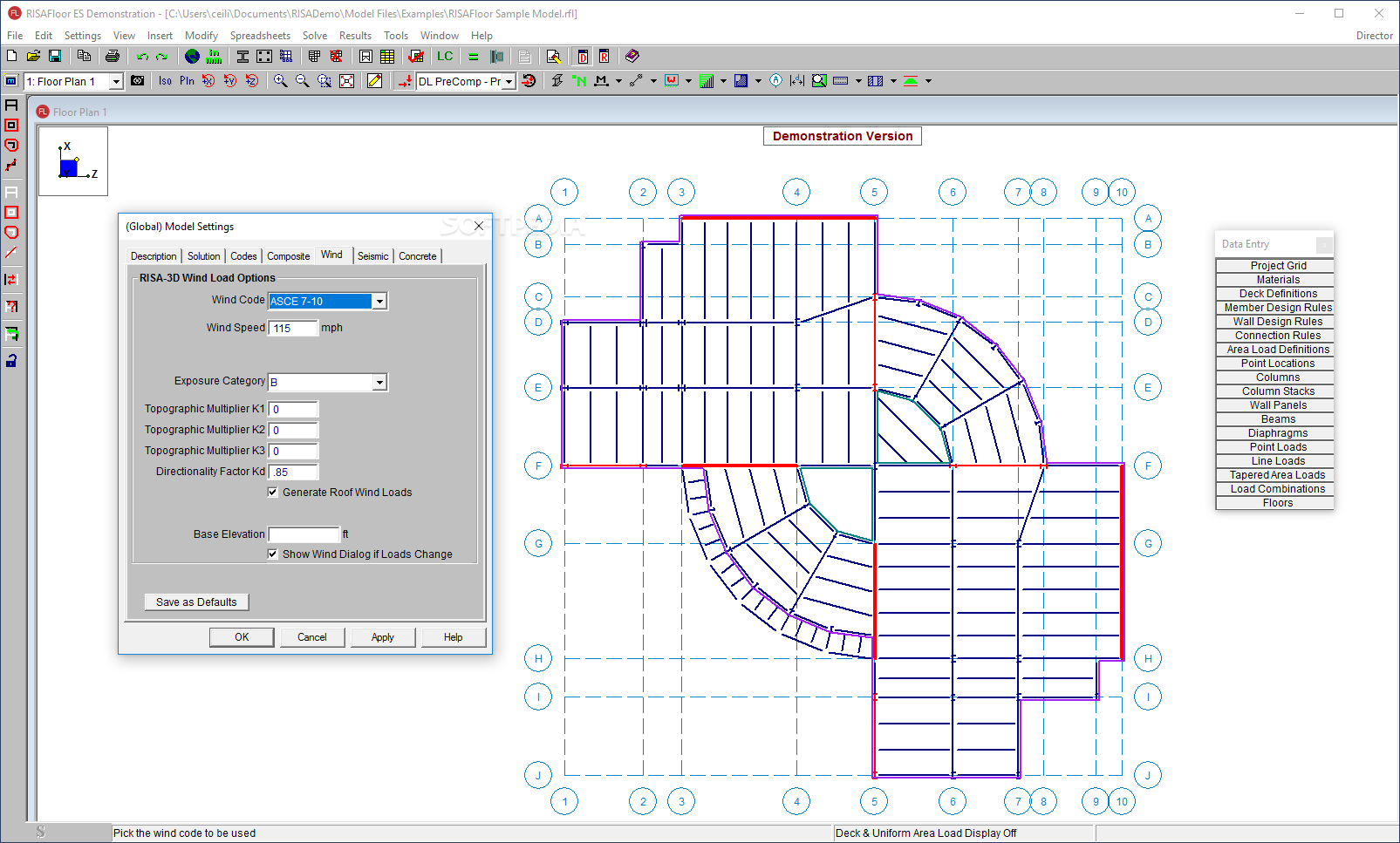This screenshot has height=843, width=1400.
Task: Click the Save as Defaults button
Action: coord(196,602)
